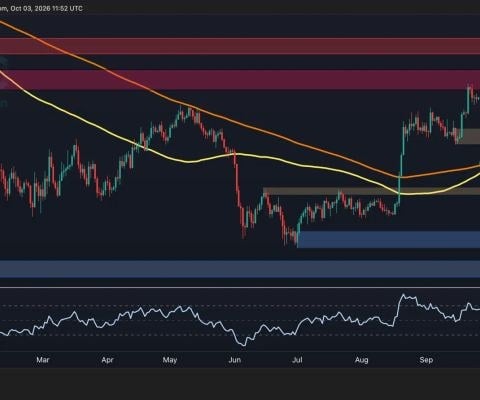Click the "Sep" label on the time axis
Viewport: 480px width, 400px height.
pos(426,360)
